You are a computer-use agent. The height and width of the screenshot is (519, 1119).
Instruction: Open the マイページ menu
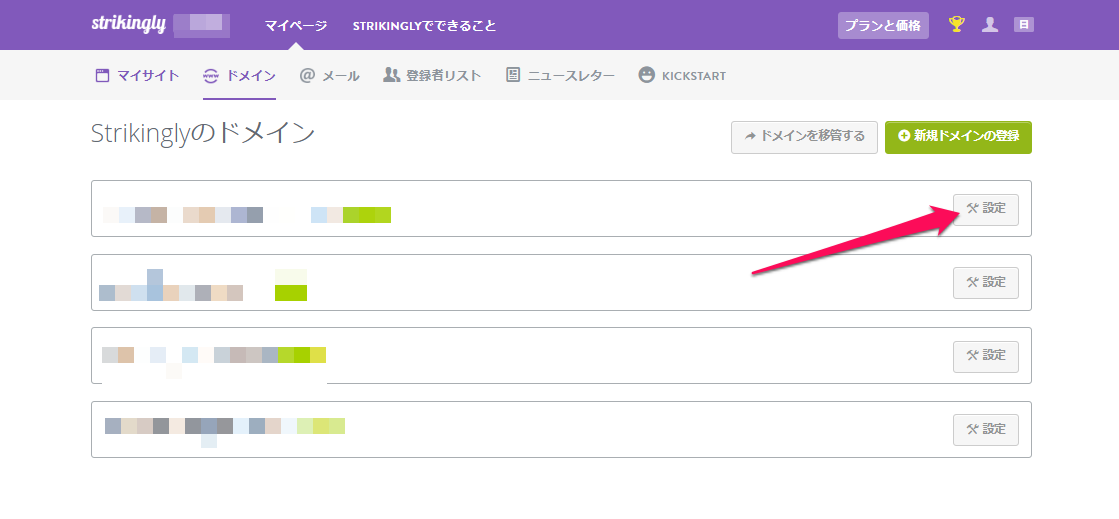295,26
